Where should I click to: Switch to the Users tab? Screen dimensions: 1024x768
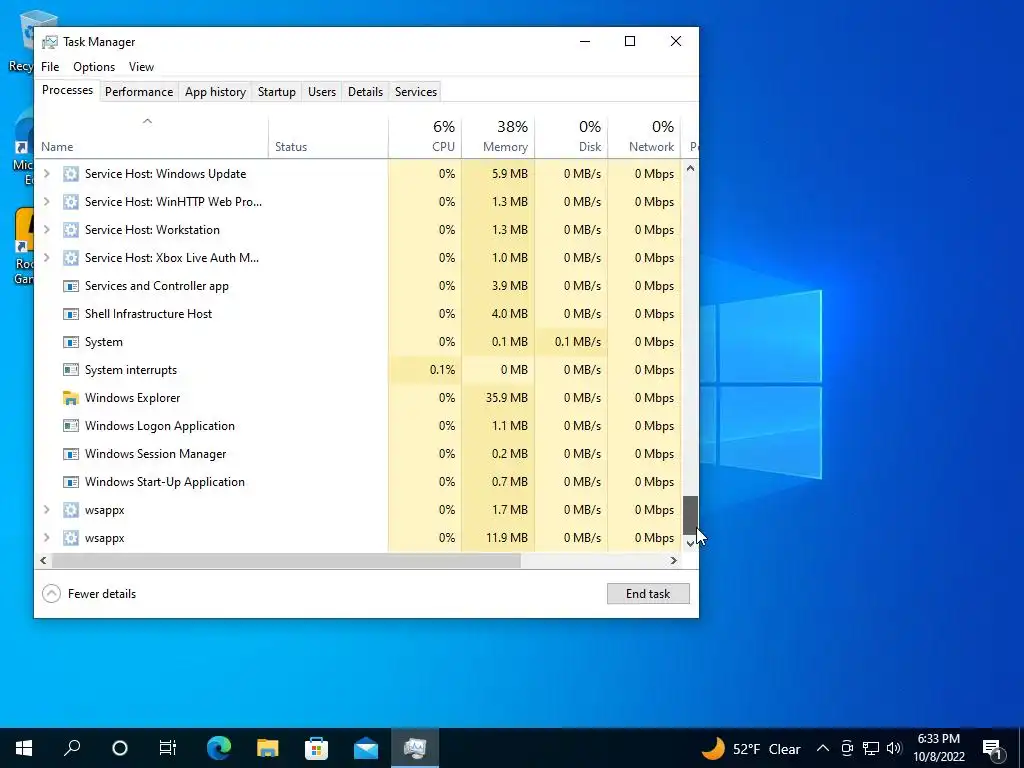[322, 92]
